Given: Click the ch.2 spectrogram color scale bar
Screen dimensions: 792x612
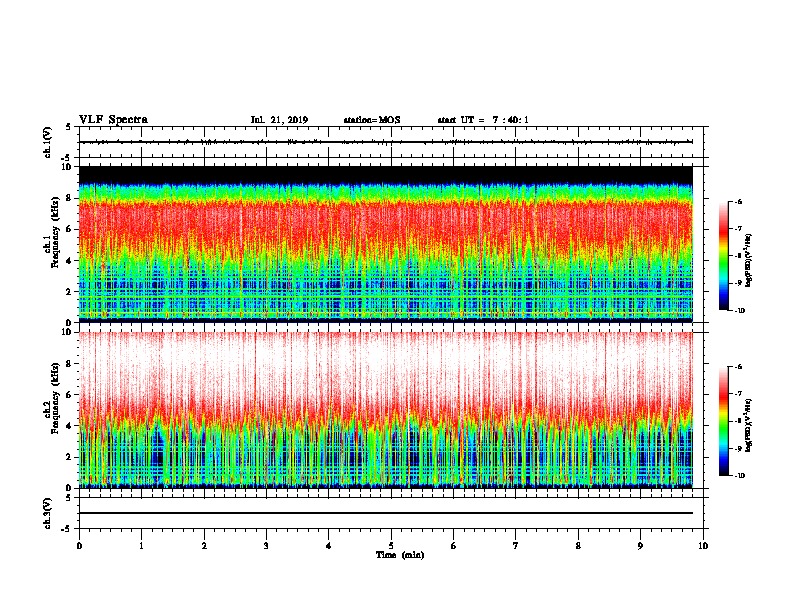Looking at the screenshot, I should click(x=723, y=421).
